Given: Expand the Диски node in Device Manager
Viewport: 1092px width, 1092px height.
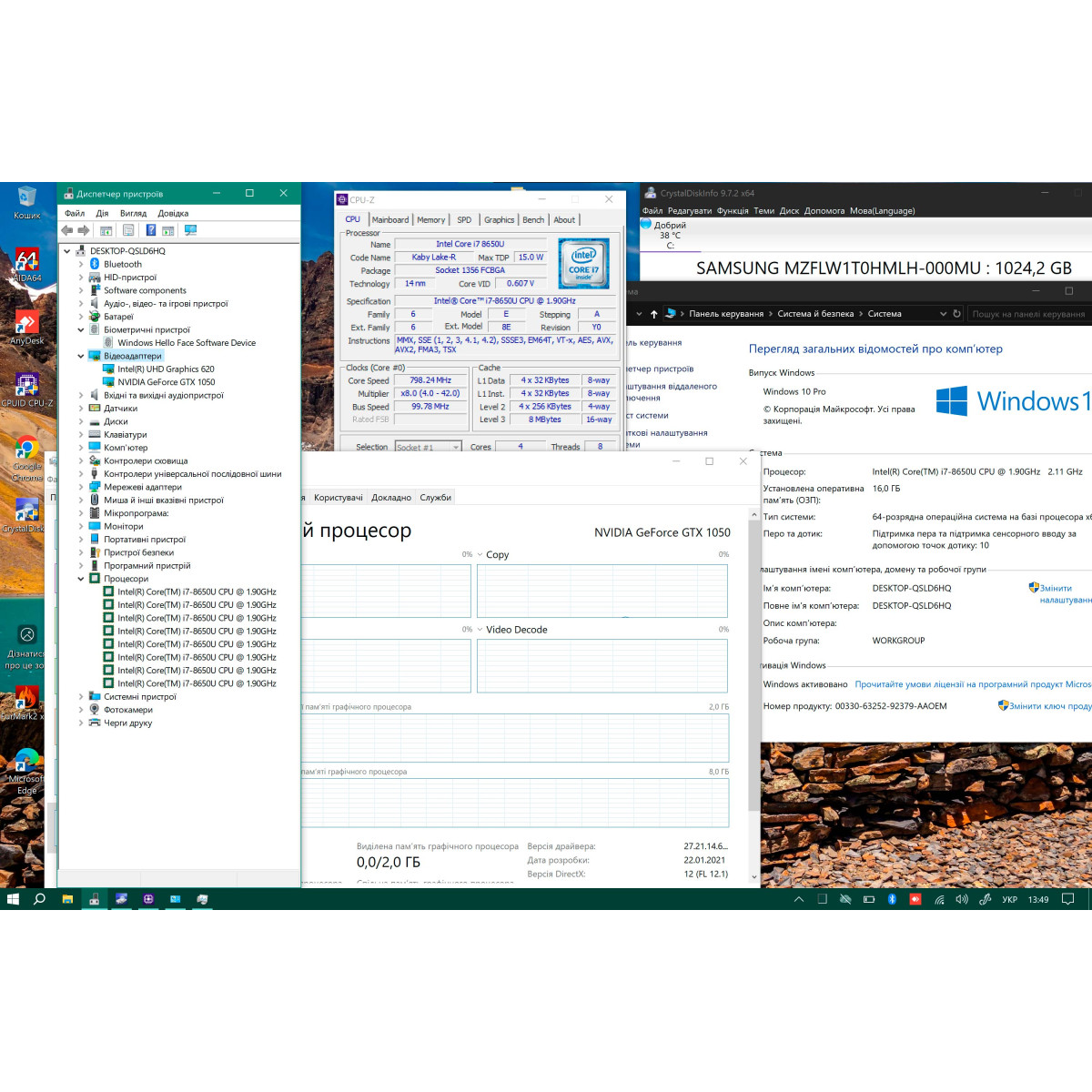Looking at the screenshot, I should click(80, 421).
